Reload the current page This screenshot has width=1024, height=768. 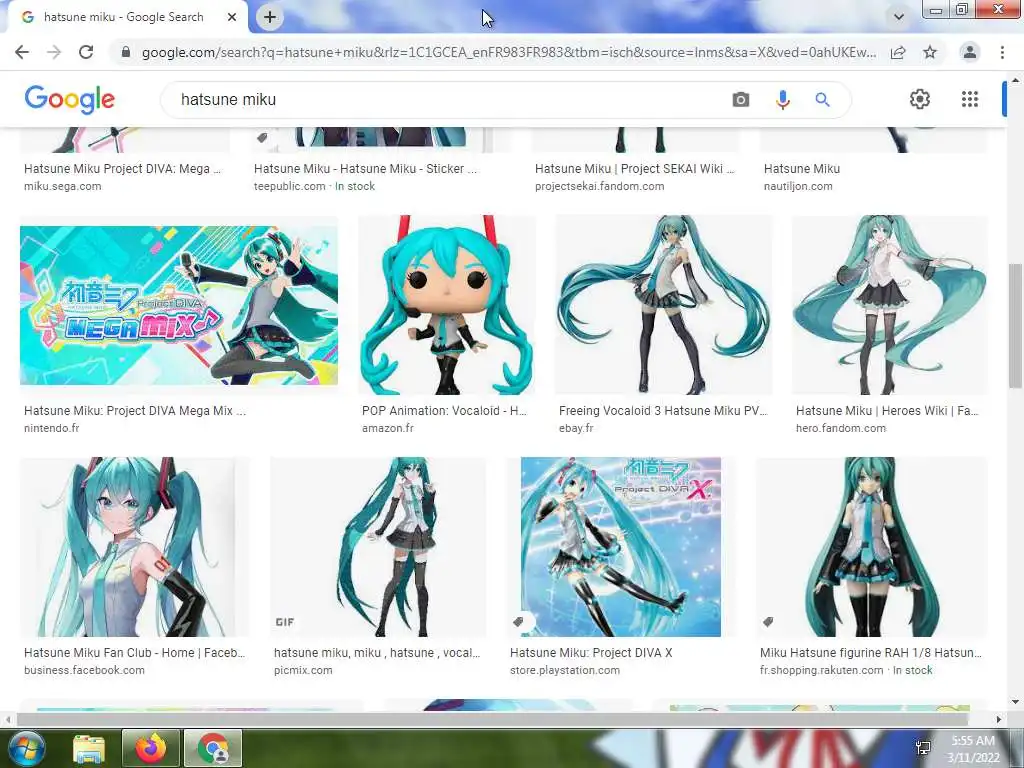[x=86, y=52]
